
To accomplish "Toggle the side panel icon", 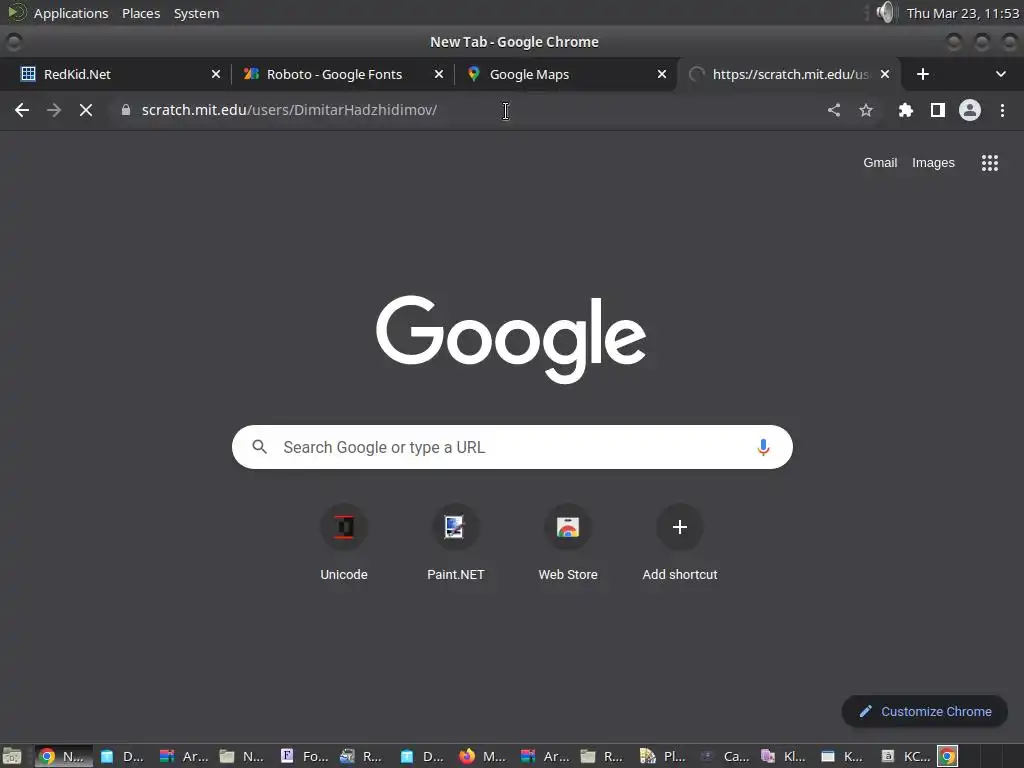I will 938,110.
